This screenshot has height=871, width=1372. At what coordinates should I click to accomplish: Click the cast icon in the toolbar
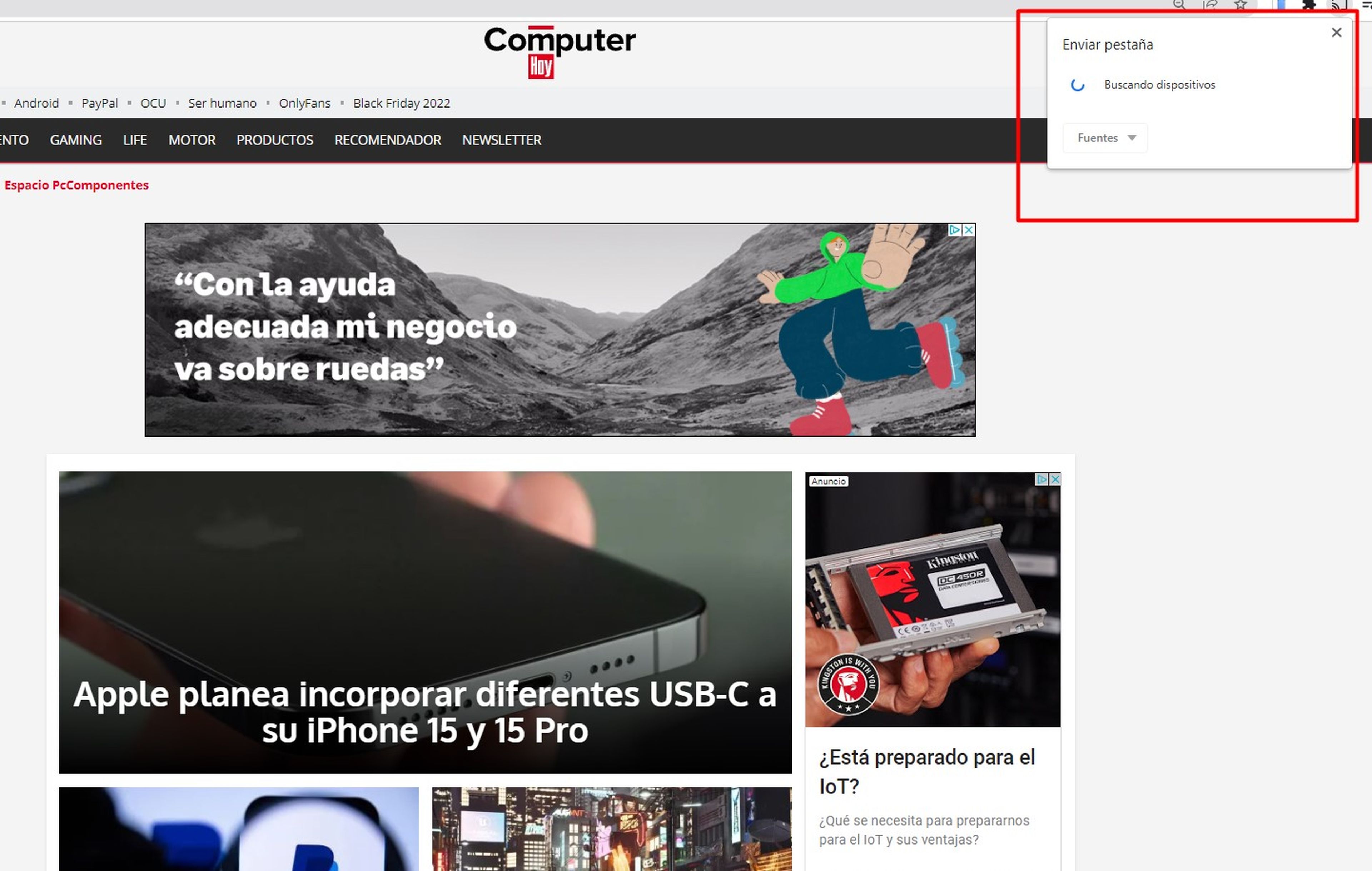click(1339, 5)
